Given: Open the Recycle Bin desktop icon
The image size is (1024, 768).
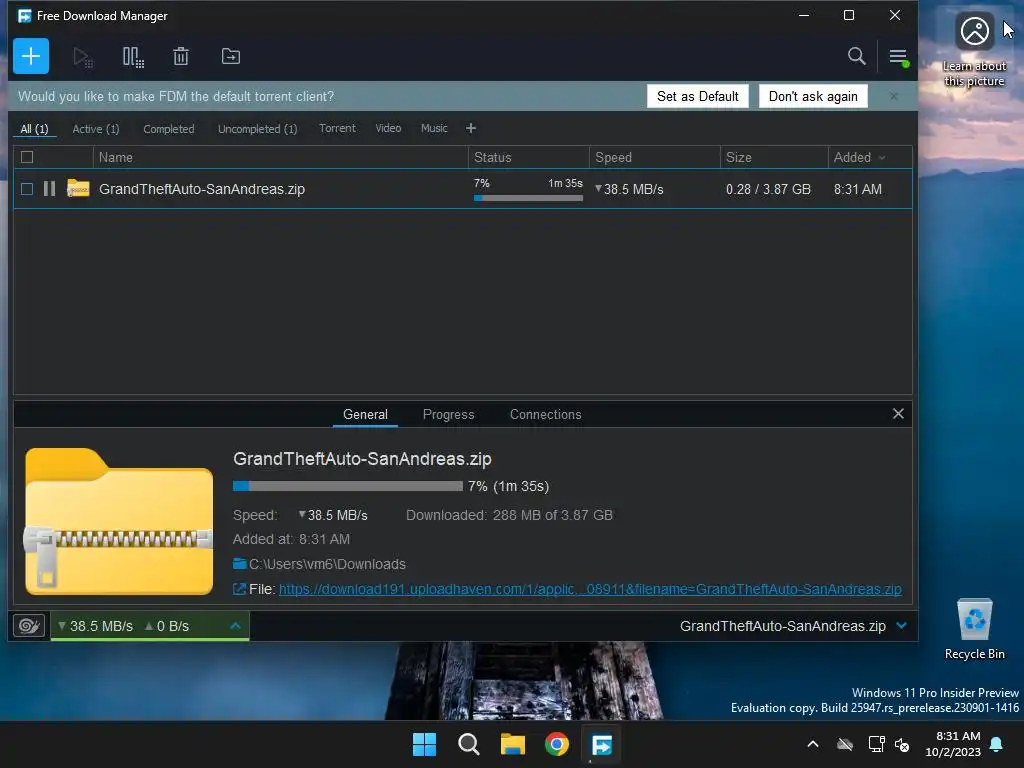Looking at the screenshot, I should click(974, 629).
